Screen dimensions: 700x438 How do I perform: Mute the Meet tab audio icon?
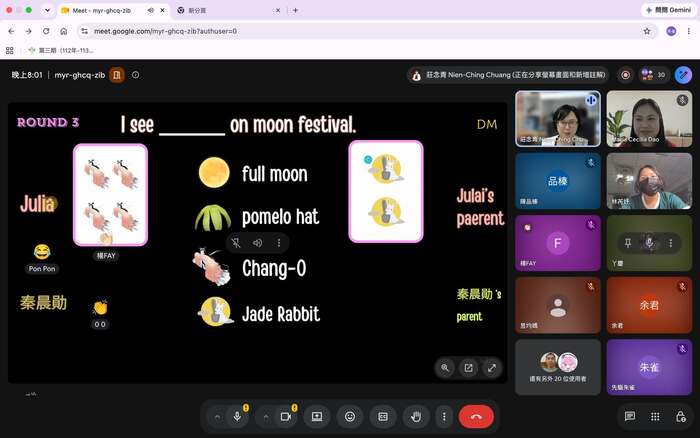151,10
